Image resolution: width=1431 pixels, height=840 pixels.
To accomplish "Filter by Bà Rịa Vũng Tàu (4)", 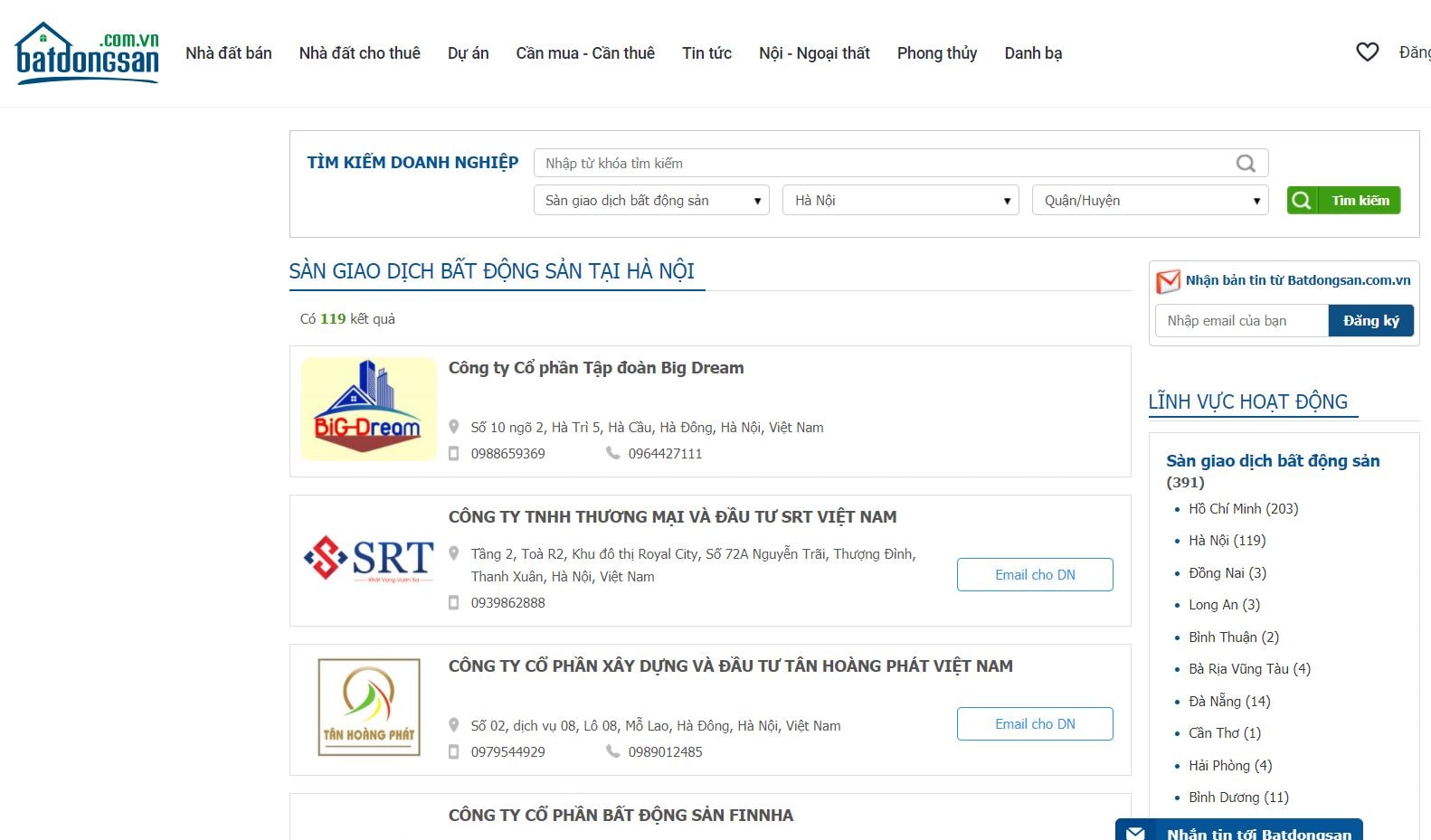I will pos(1250,669).
